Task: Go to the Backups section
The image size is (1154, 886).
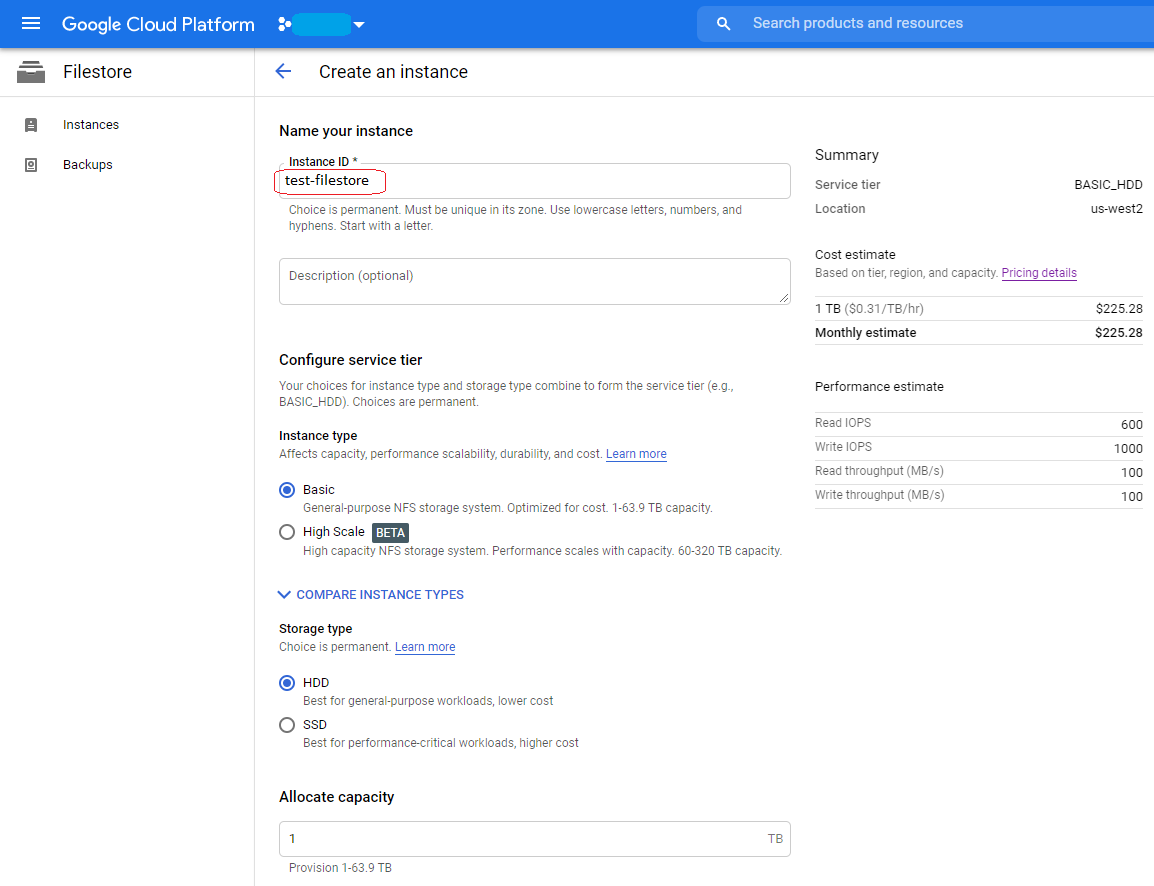Action: click(x=88, y=164)
